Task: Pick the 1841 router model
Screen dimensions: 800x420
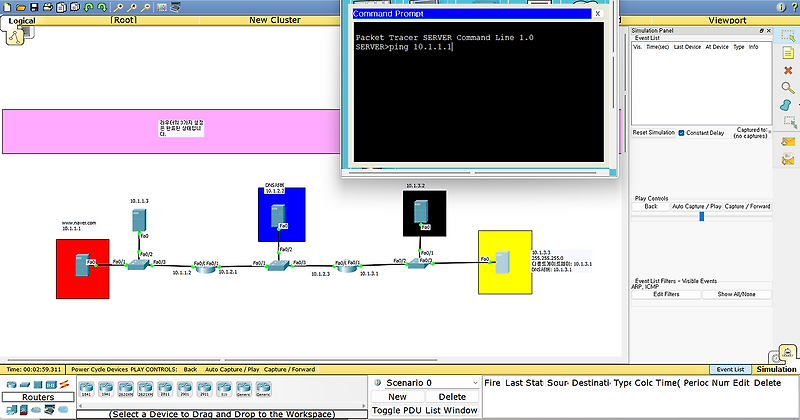Action: tap(86, 389)
